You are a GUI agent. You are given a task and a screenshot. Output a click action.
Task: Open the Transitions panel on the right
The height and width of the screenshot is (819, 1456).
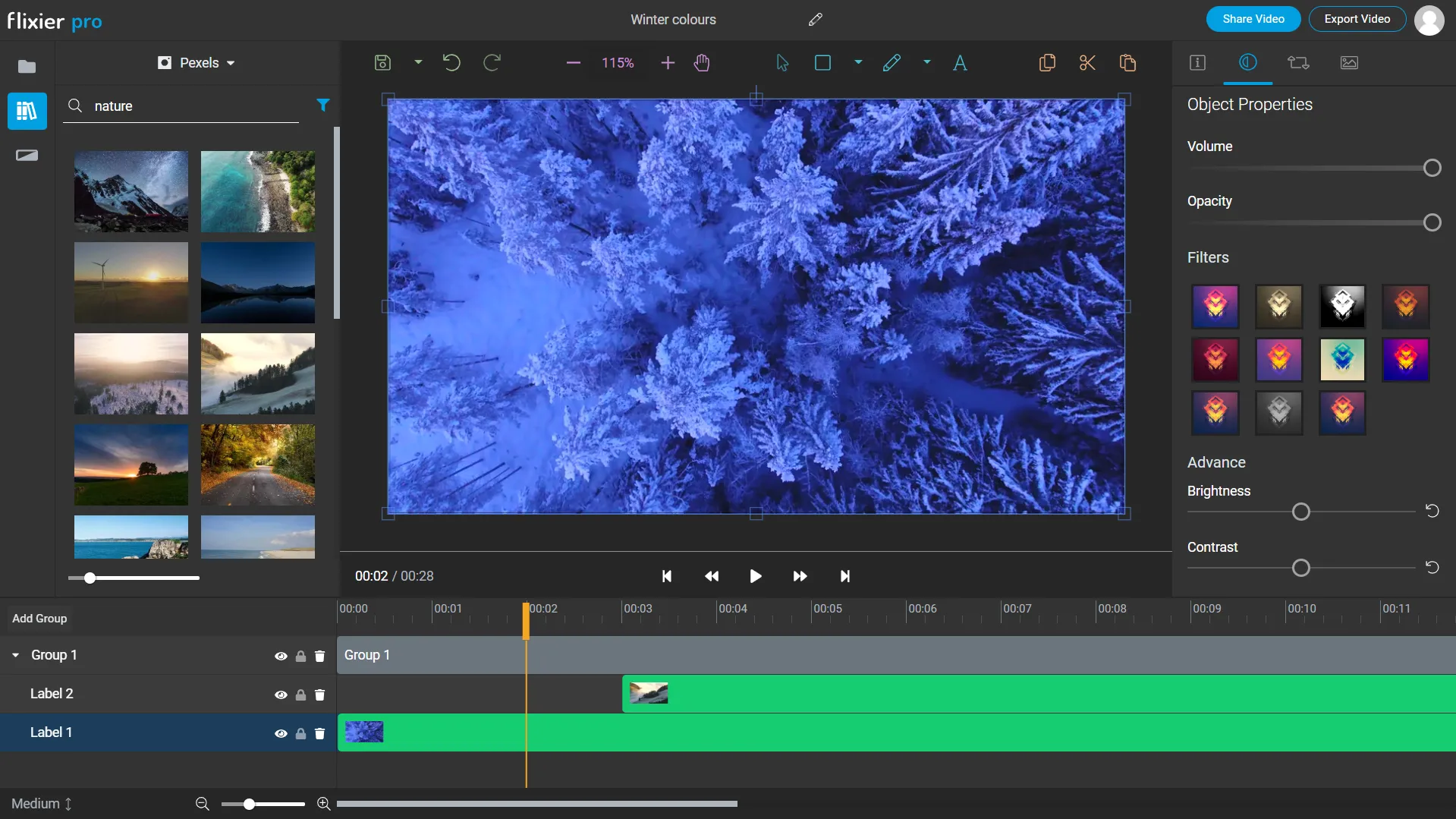pos(1297,63)
